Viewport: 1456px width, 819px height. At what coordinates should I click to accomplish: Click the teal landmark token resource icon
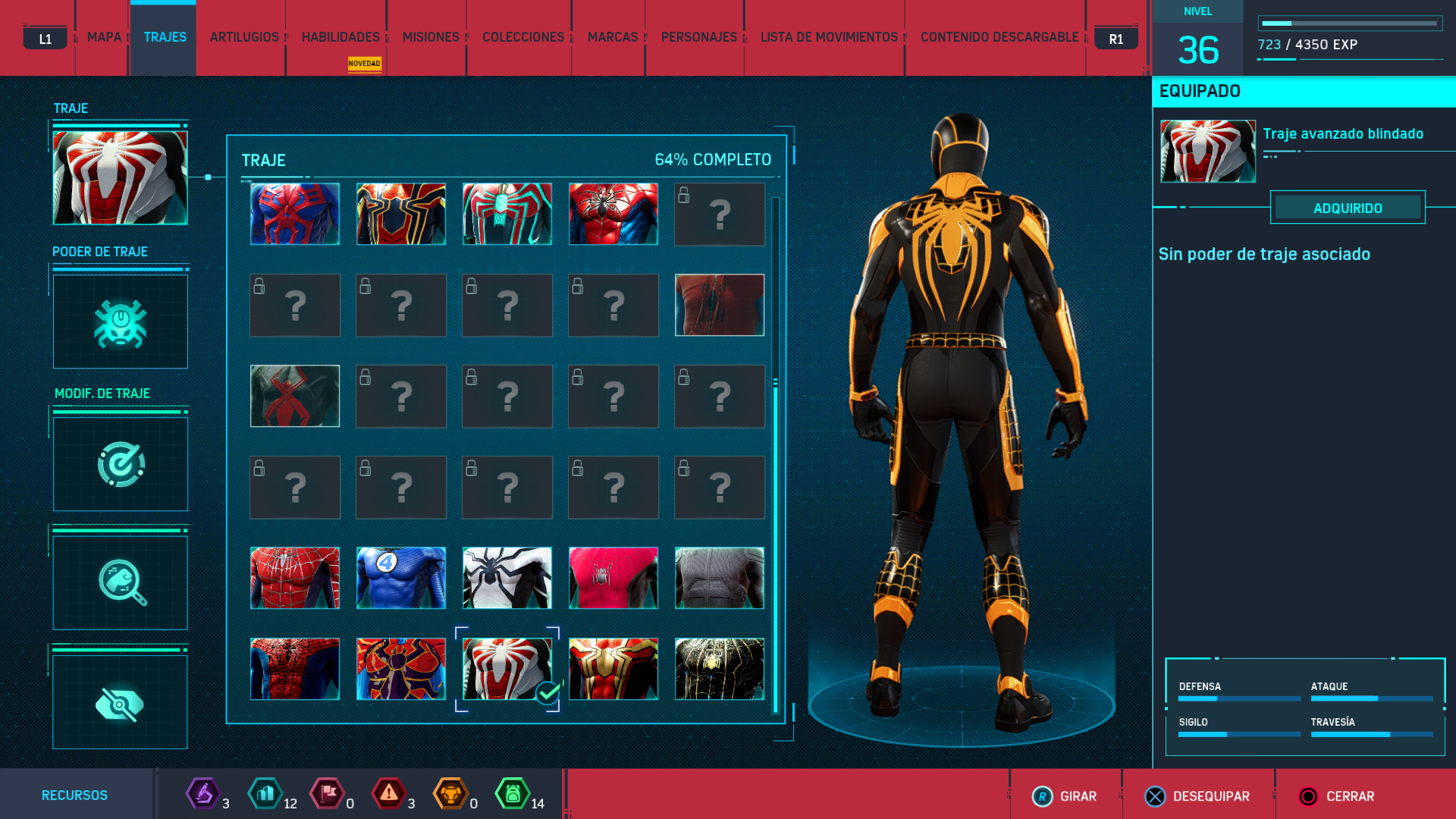click(x=265, y=794)
